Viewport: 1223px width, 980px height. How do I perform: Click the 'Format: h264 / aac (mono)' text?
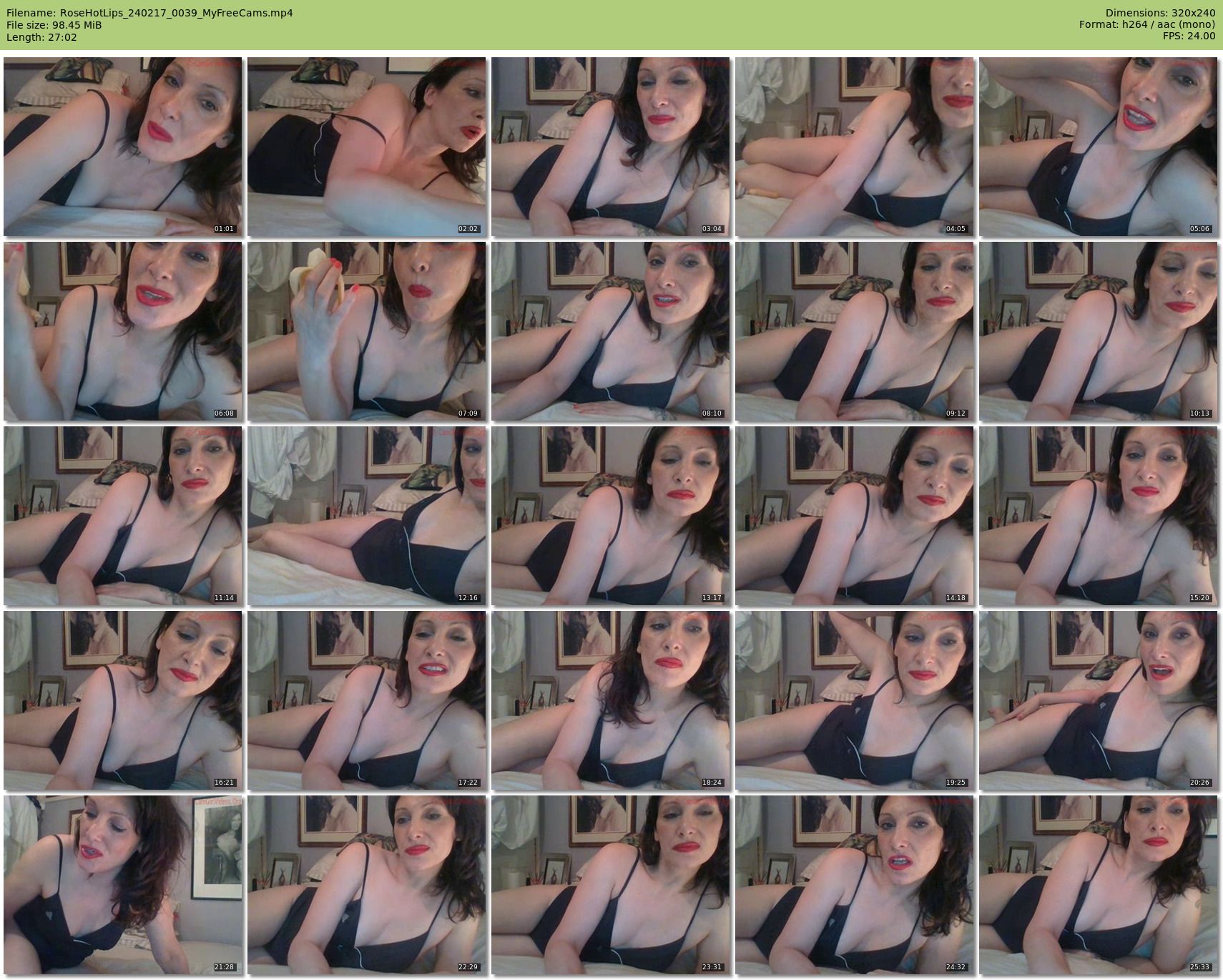tap(1147, 25)
